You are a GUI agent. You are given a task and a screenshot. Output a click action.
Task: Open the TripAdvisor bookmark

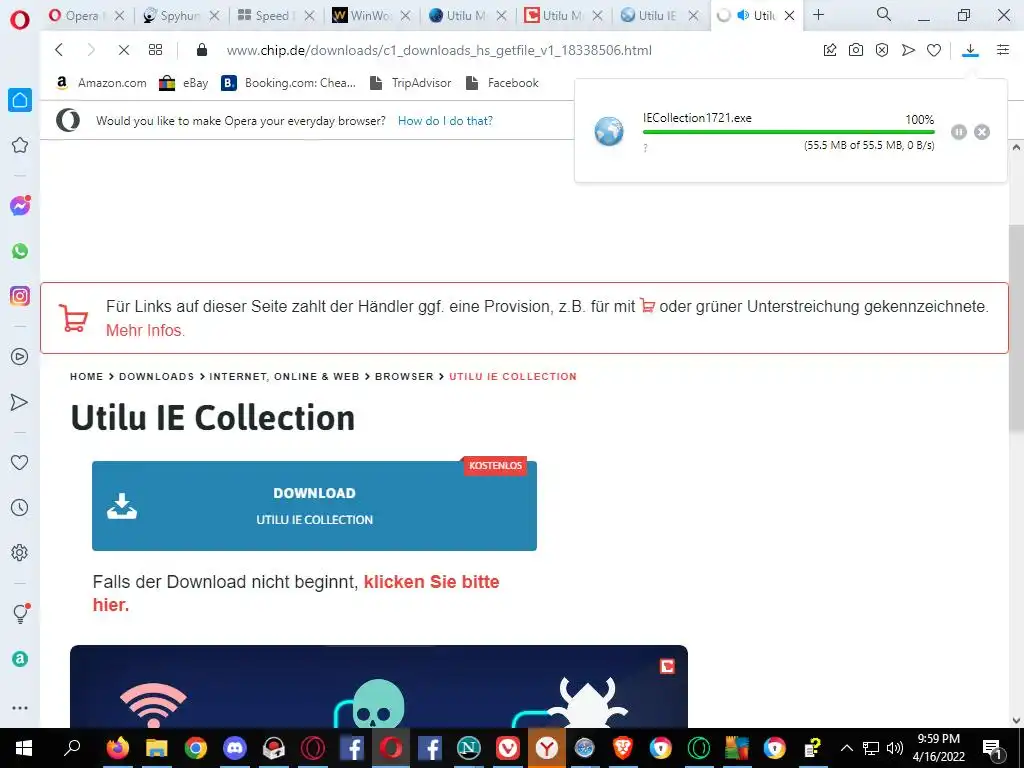[410, 83]
